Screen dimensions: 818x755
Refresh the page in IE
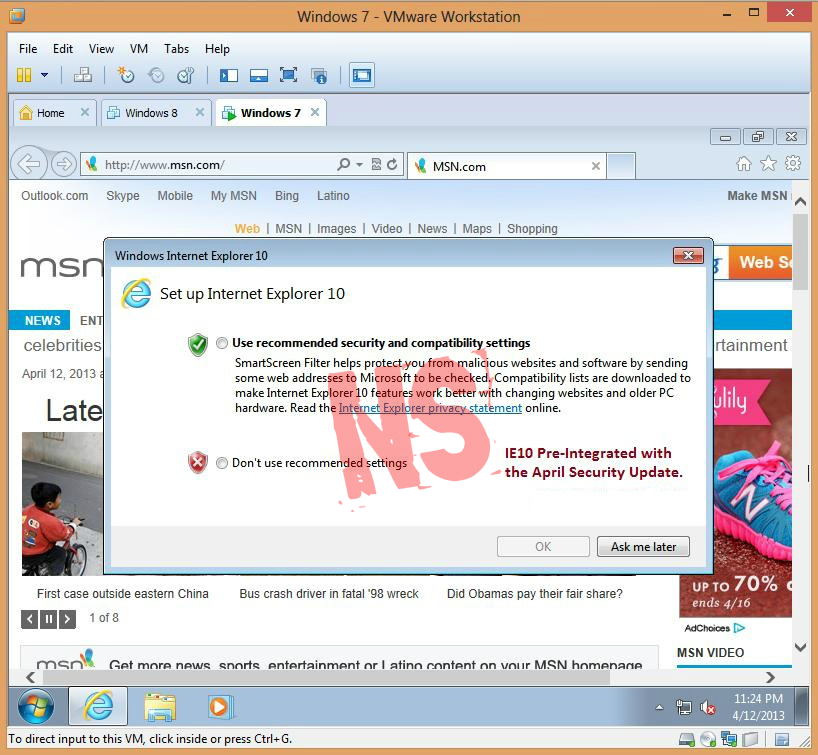point(392,164)
